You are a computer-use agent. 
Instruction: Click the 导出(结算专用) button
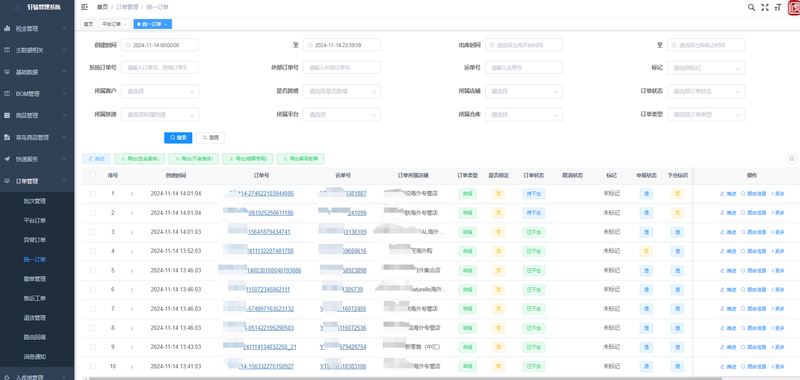click(248, 159)
